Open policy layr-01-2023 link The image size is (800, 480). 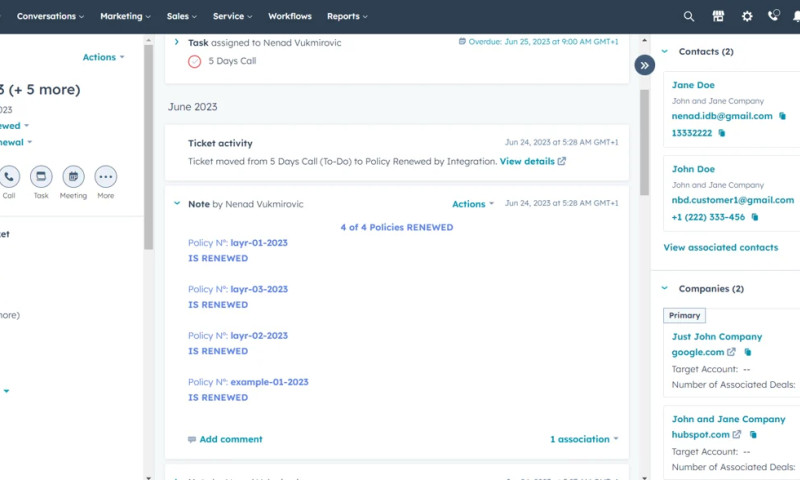click(x=259, y=243)
